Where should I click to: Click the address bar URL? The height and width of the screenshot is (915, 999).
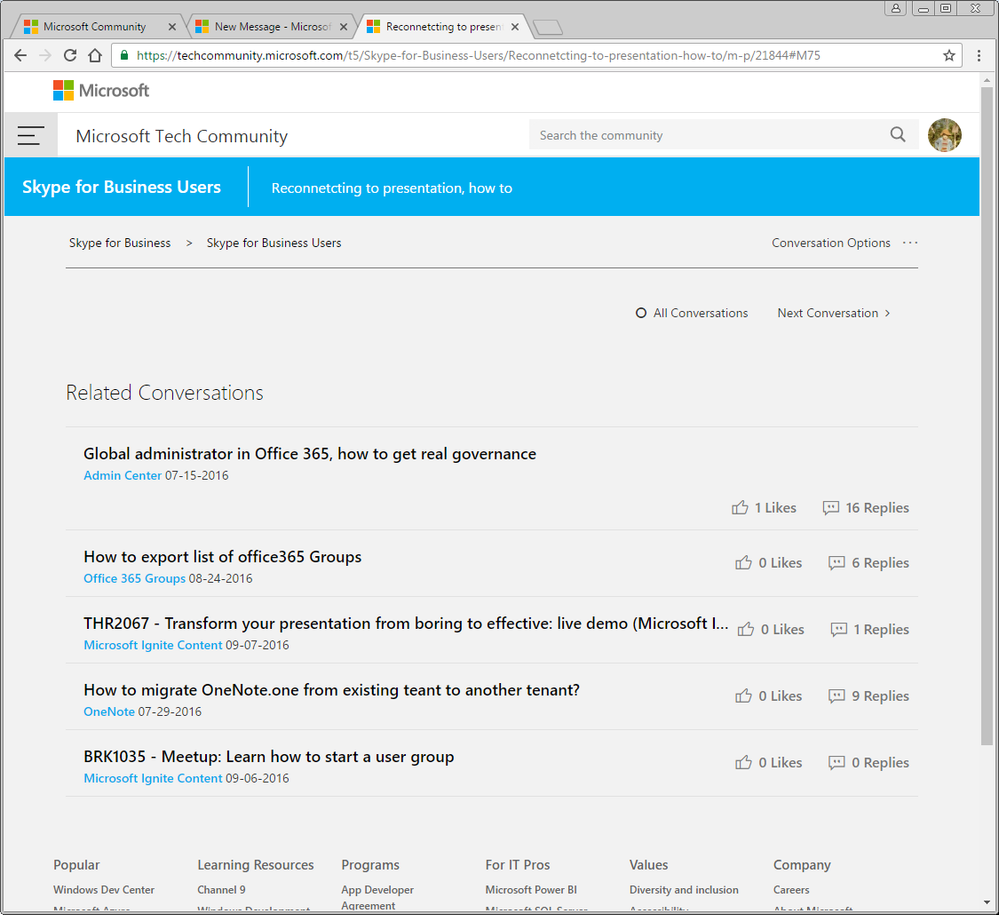[478, 55]
